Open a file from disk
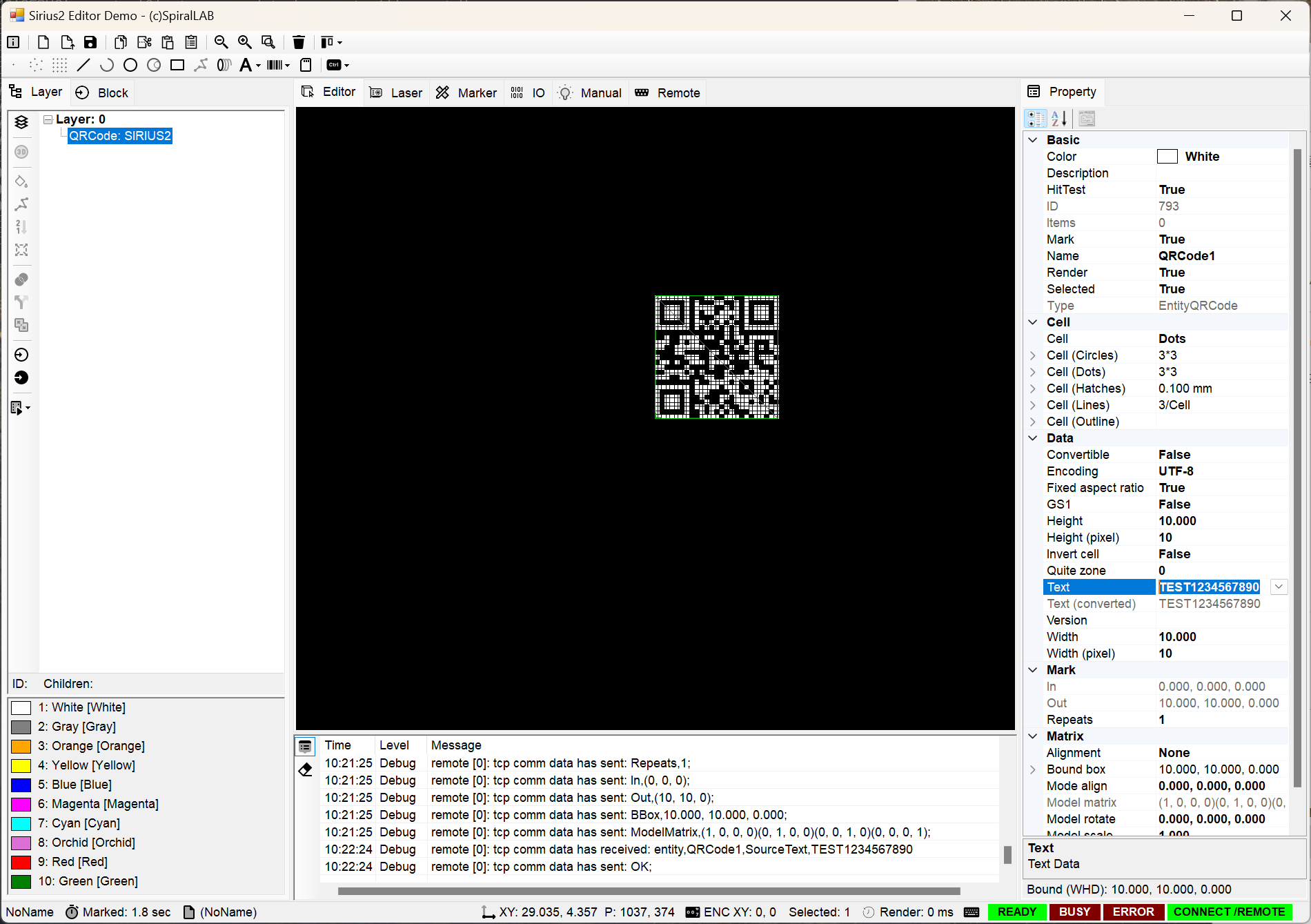 67,42
